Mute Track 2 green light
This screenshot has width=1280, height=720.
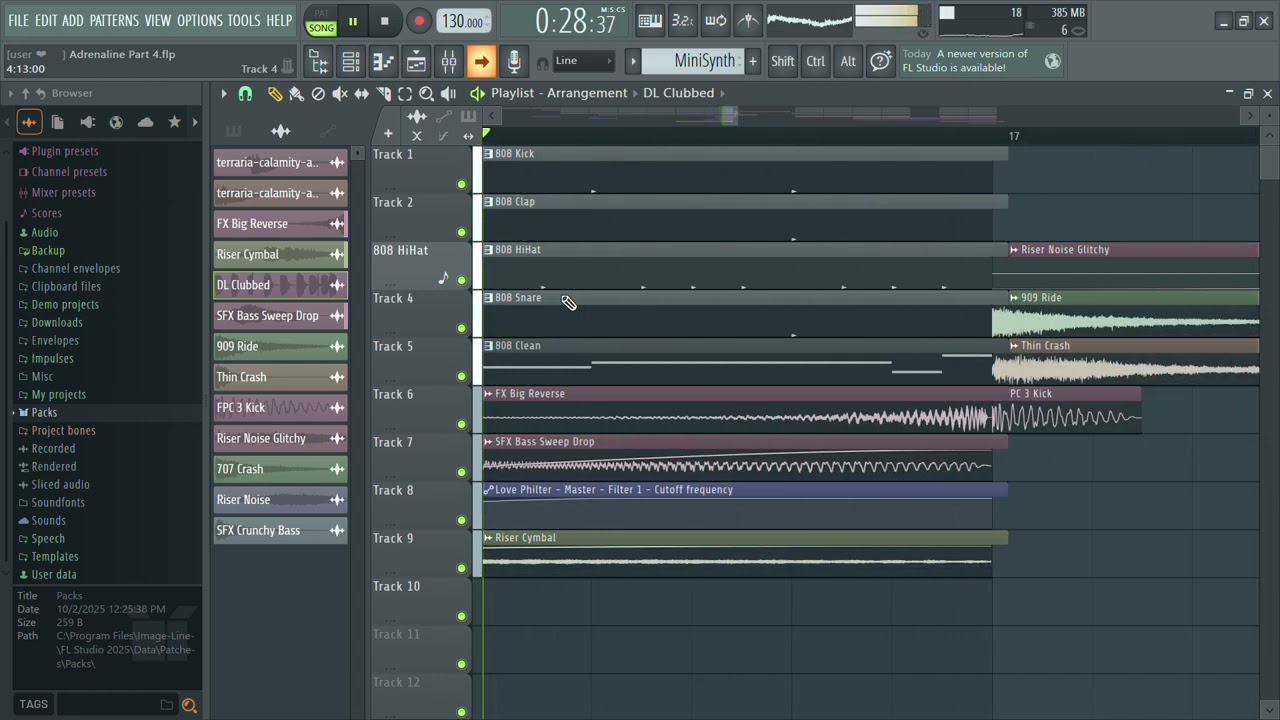(x=461, y=232)
